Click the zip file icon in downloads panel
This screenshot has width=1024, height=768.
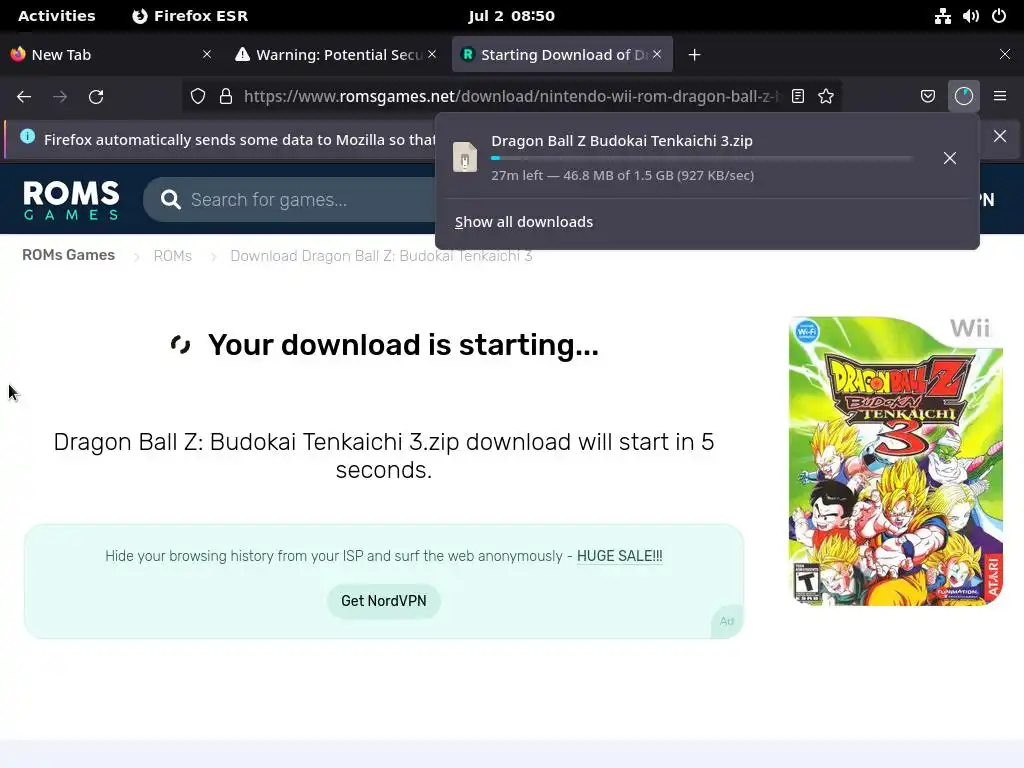(465, 157)
